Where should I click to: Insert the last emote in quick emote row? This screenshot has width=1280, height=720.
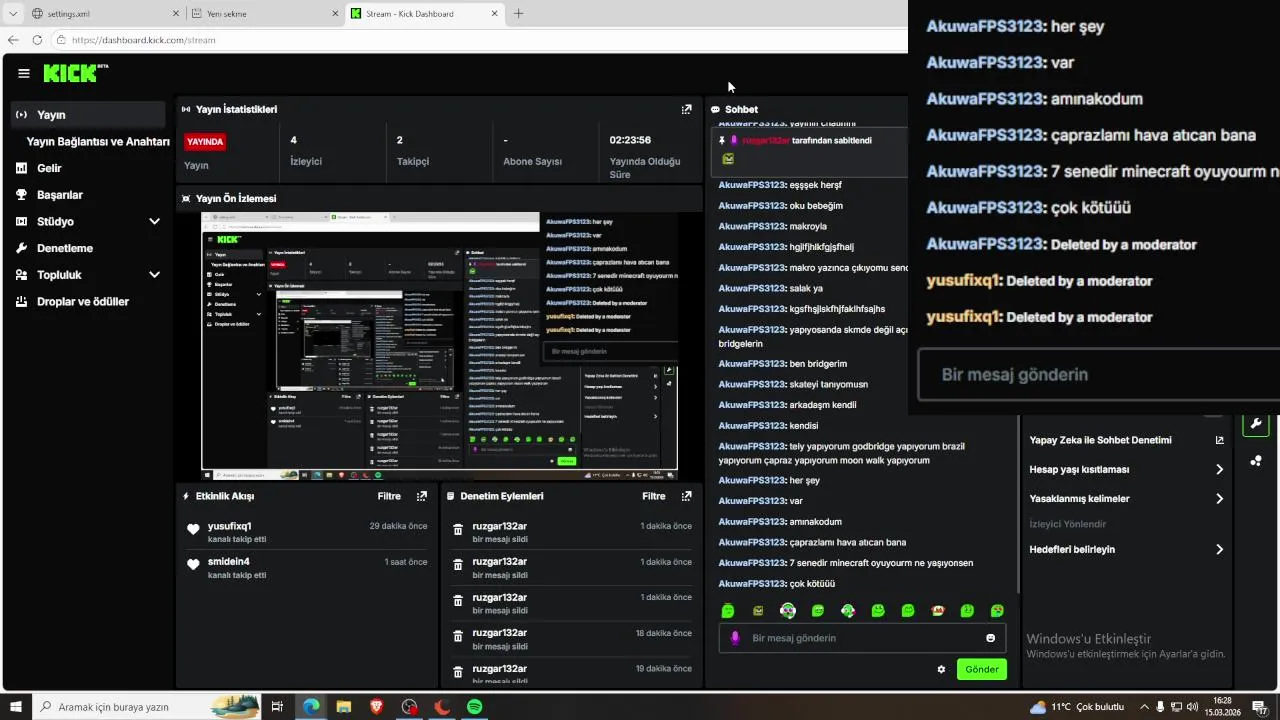pos(997,611)
